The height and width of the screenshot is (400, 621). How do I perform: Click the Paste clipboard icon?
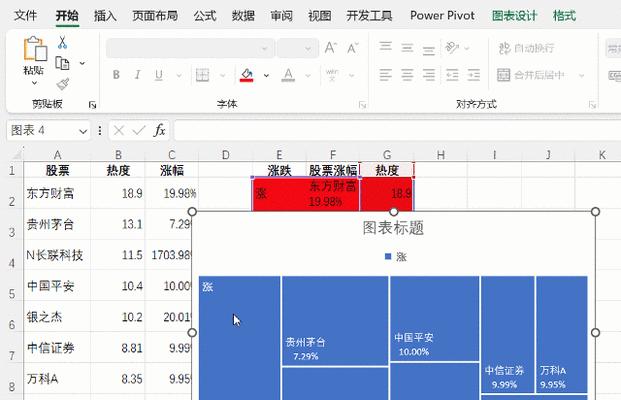point(35,49)
